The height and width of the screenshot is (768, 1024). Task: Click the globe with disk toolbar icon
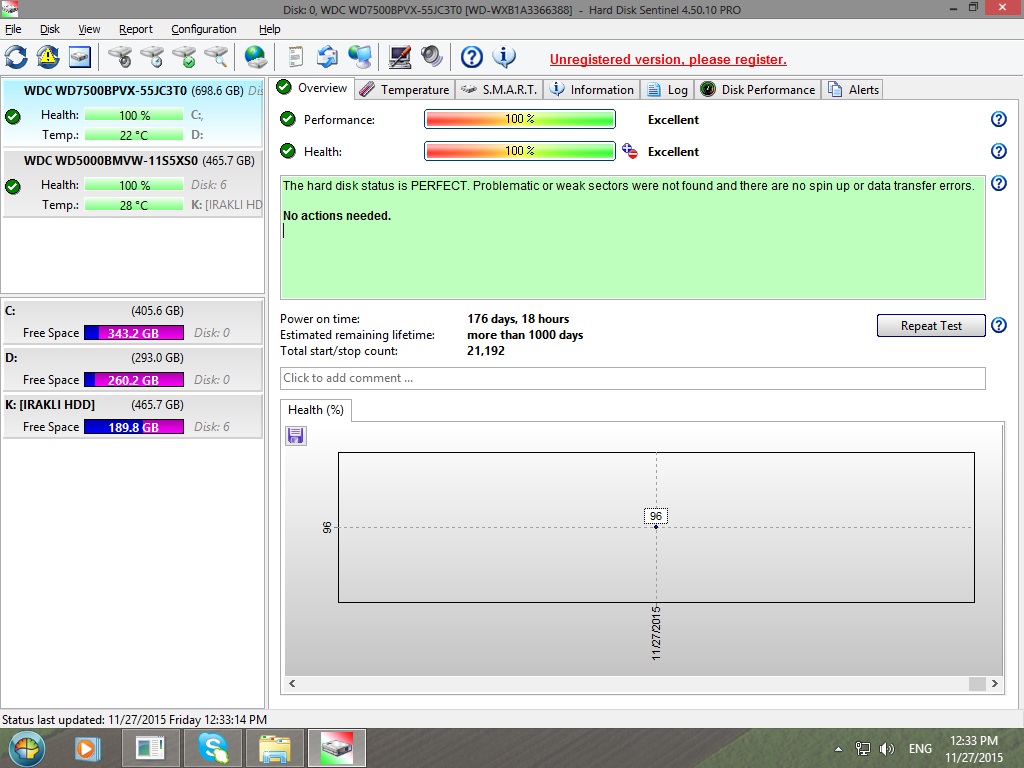(x=255, y=57)
